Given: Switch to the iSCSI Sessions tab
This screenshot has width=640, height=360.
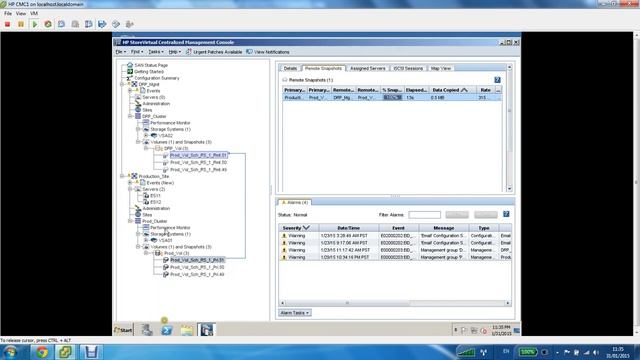Looking at the screenshot, I should [408, 68].
